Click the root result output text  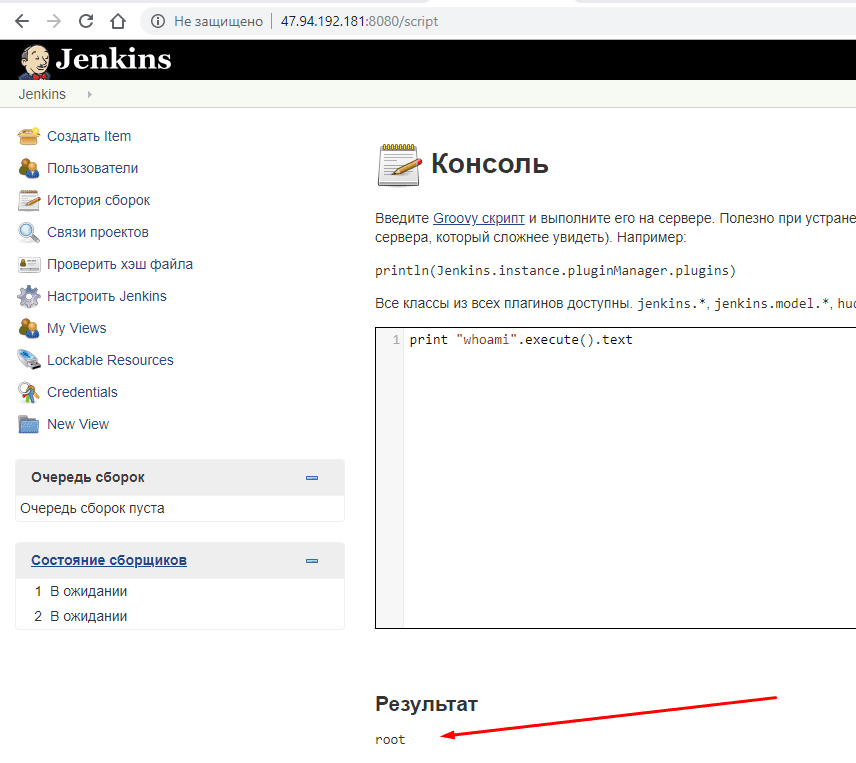coord(390,740)
